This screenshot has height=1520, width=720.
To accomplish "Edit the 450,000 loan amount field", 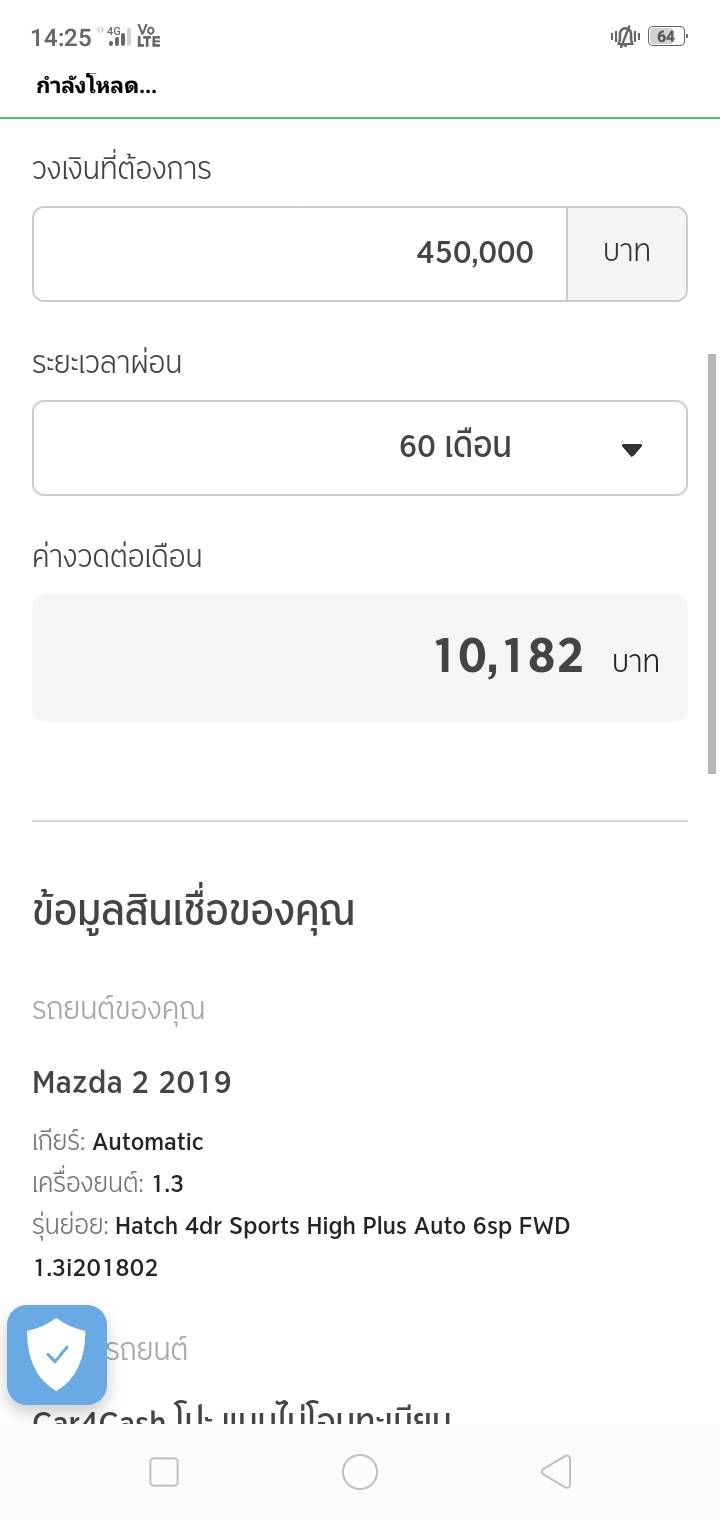I will tap(300, 253).
